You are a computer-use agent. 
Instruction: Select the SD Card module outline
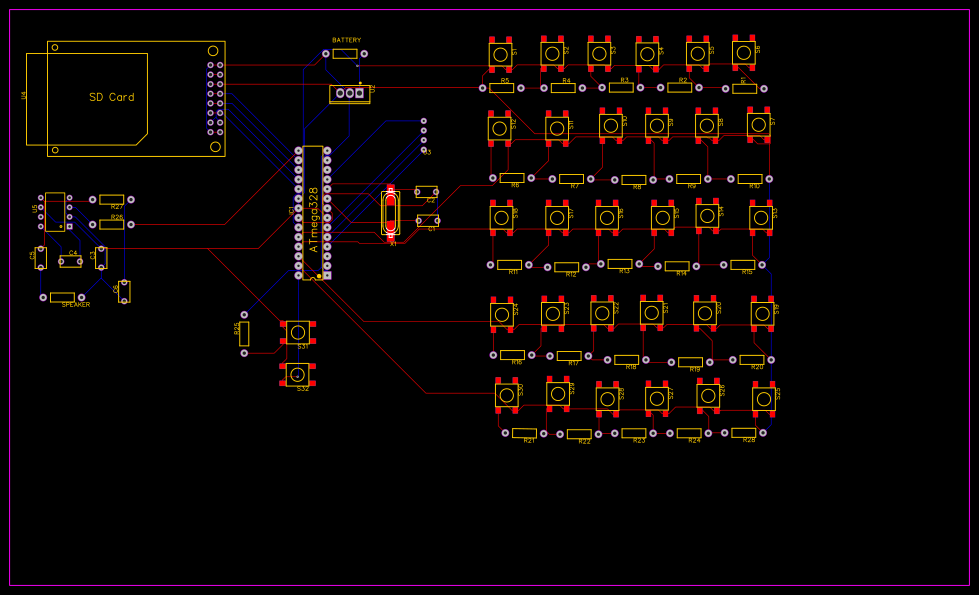[110, 97]
